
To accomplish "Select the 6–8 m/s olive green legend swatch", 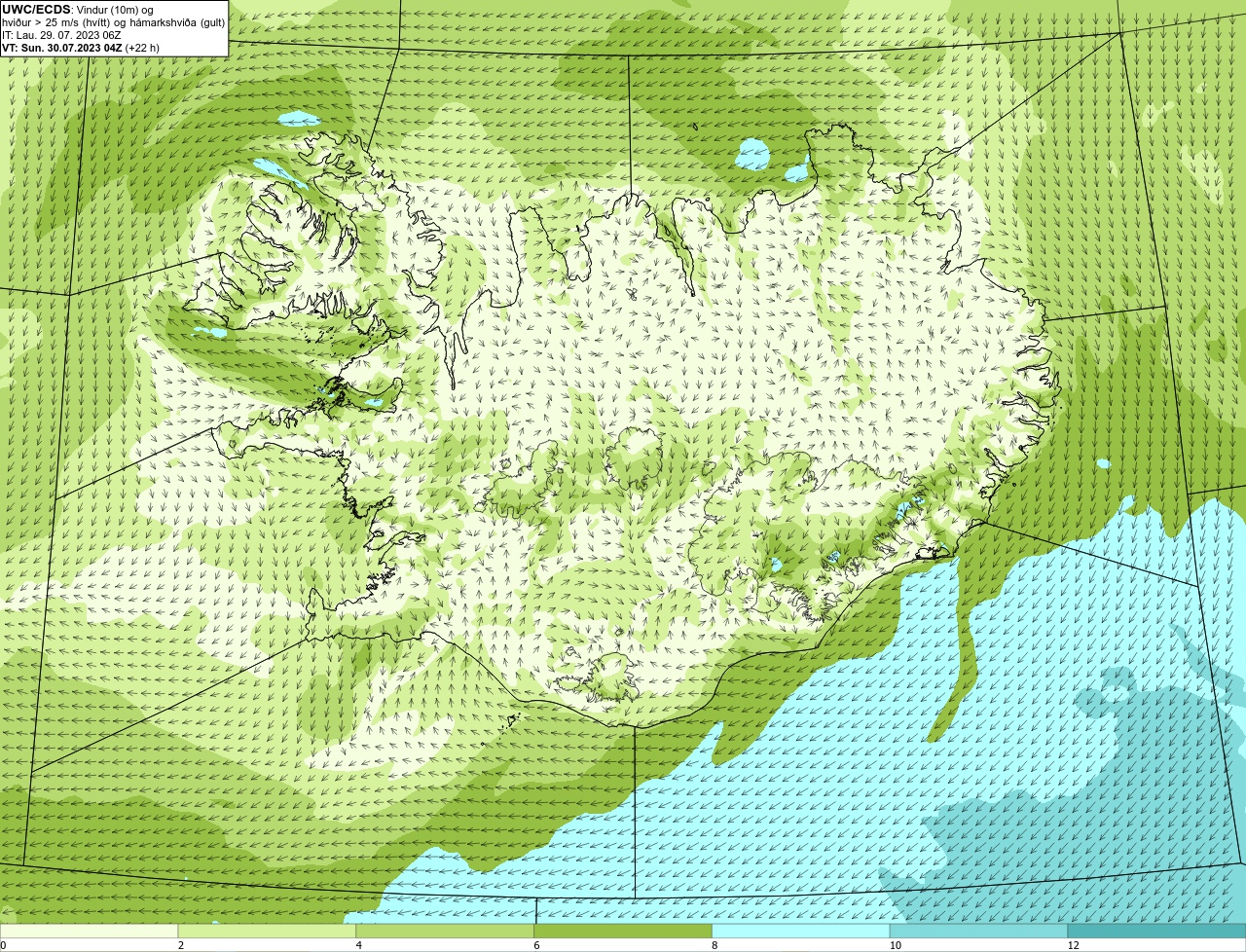I will [x=623, y=931].
